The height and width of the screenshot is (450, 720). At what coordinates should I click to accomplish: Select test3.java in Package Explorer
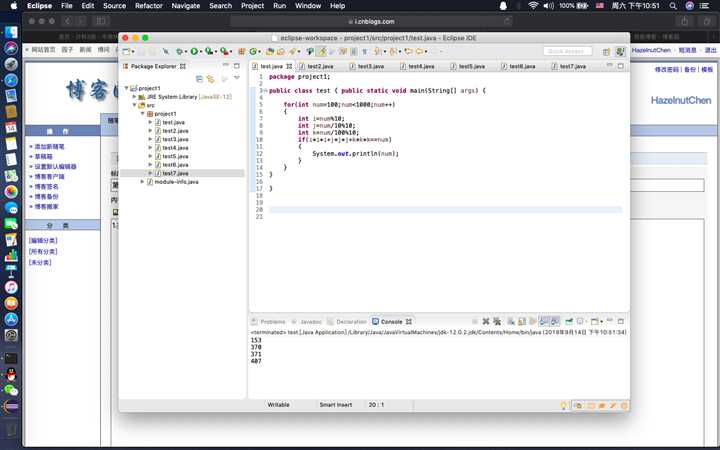pyautogui.click(x=175, y=139)
